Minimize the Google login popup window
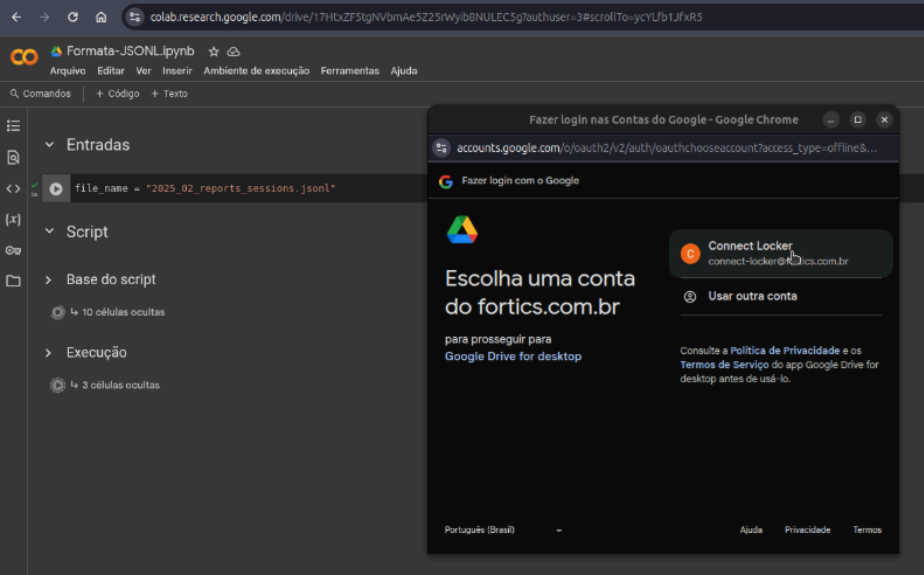The height and width of the screenshot is (575, 924). 831,120
